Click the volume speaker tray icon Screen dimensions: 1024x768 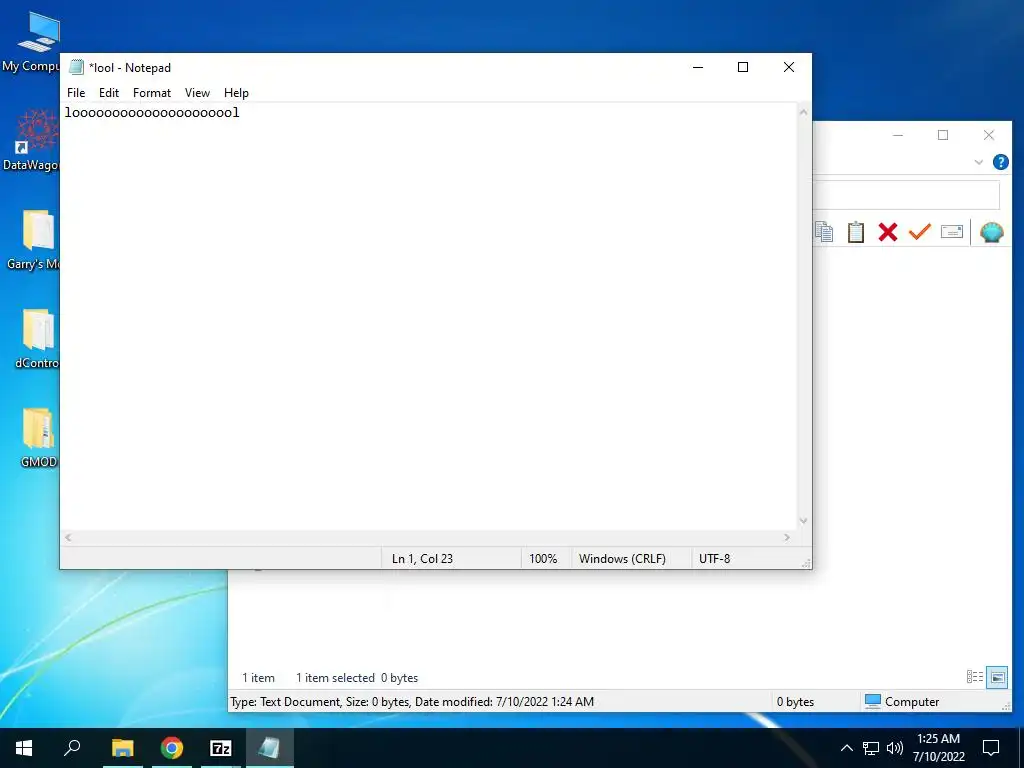(x=895, y=748)
